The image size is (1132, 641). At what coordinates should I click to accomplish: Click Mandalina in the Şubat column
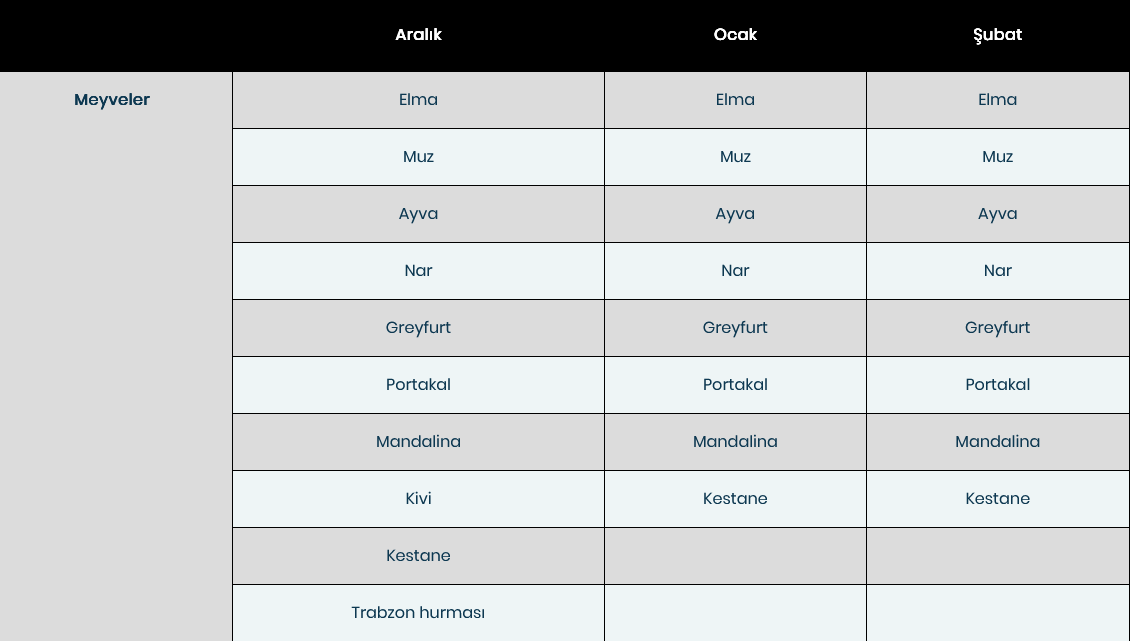(x=997, y=442)
